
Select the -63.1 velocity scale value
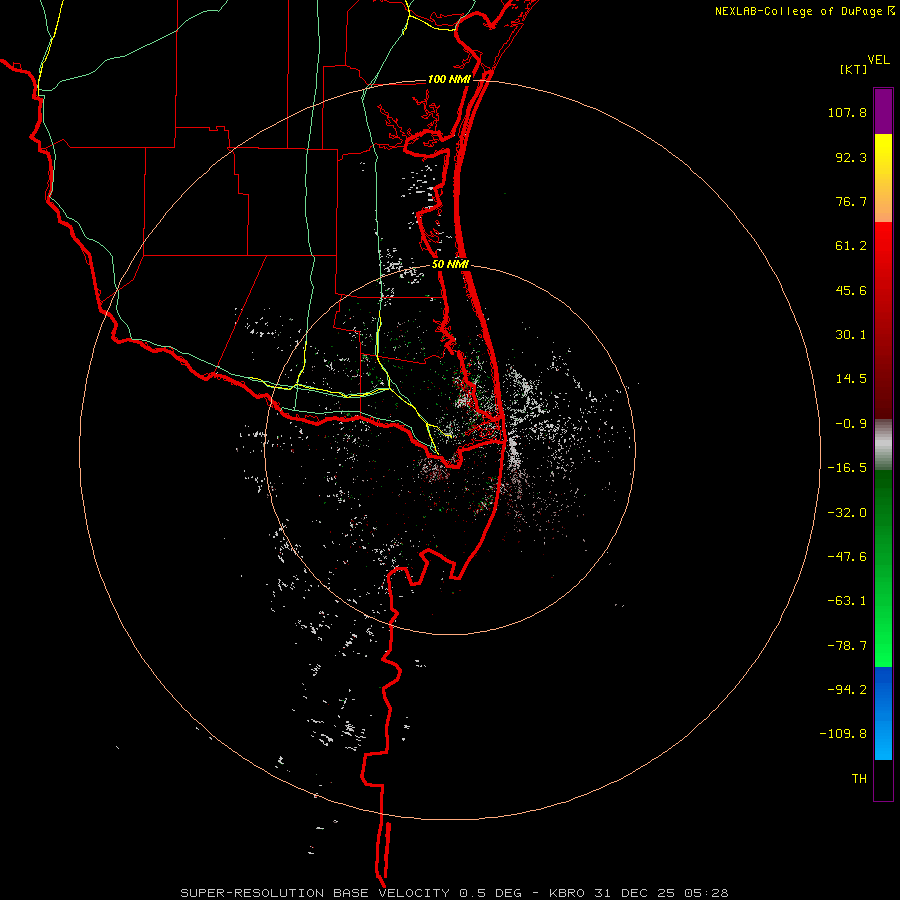coord(847,601)
